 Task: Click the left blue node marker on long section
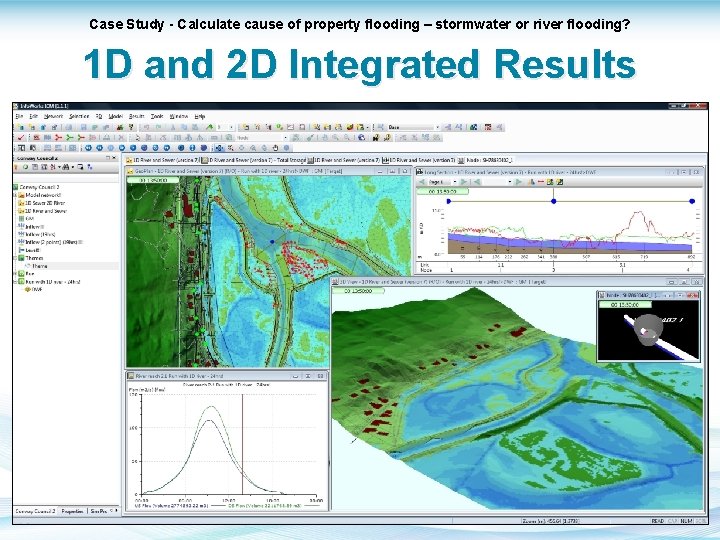click(x=449, y=201)
